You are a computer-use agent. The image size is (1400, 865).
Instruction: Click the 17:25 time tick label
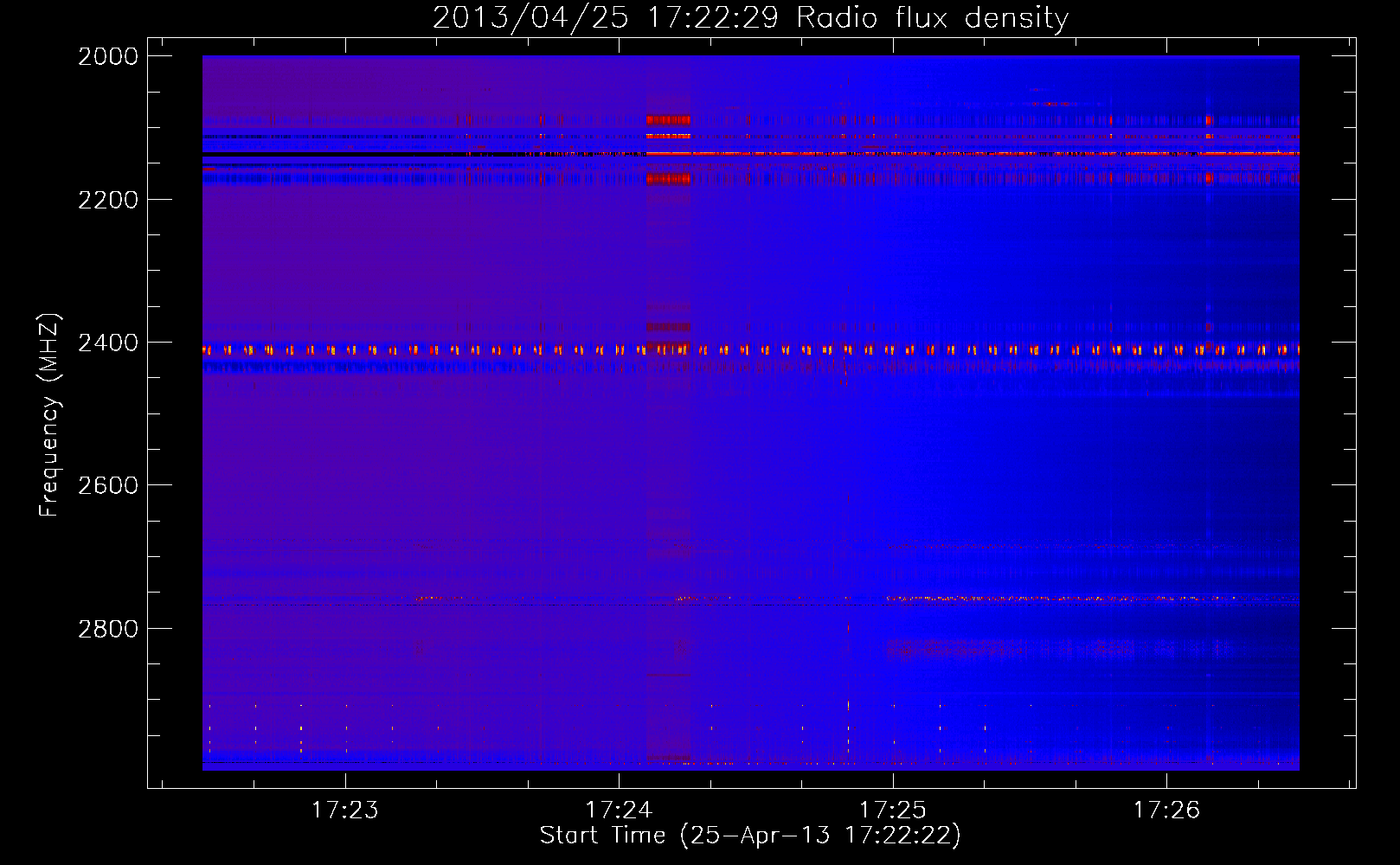coord(893,810)
